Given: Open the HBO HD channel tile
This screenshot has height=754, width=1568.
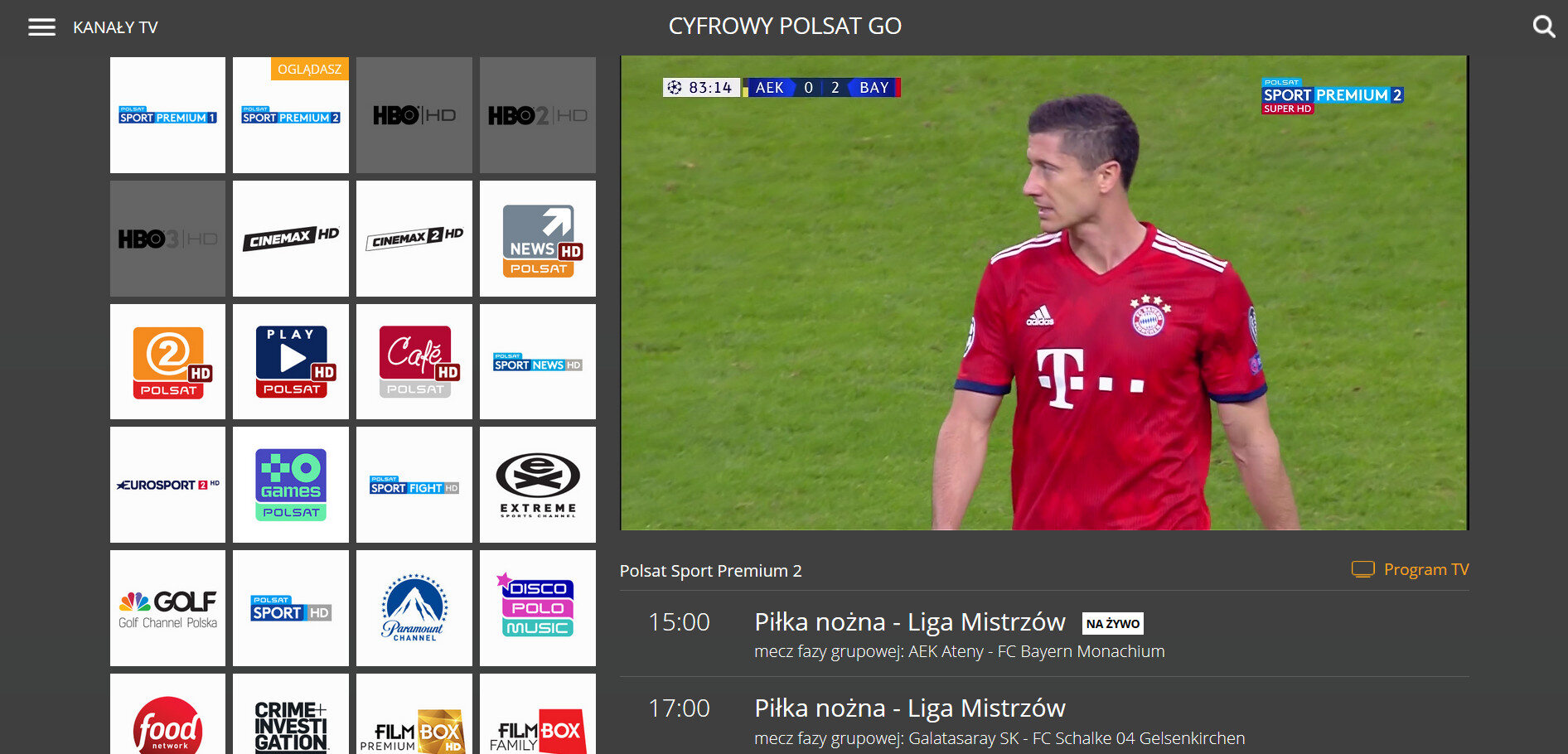Looking at the screenshot, I should 414,115.
